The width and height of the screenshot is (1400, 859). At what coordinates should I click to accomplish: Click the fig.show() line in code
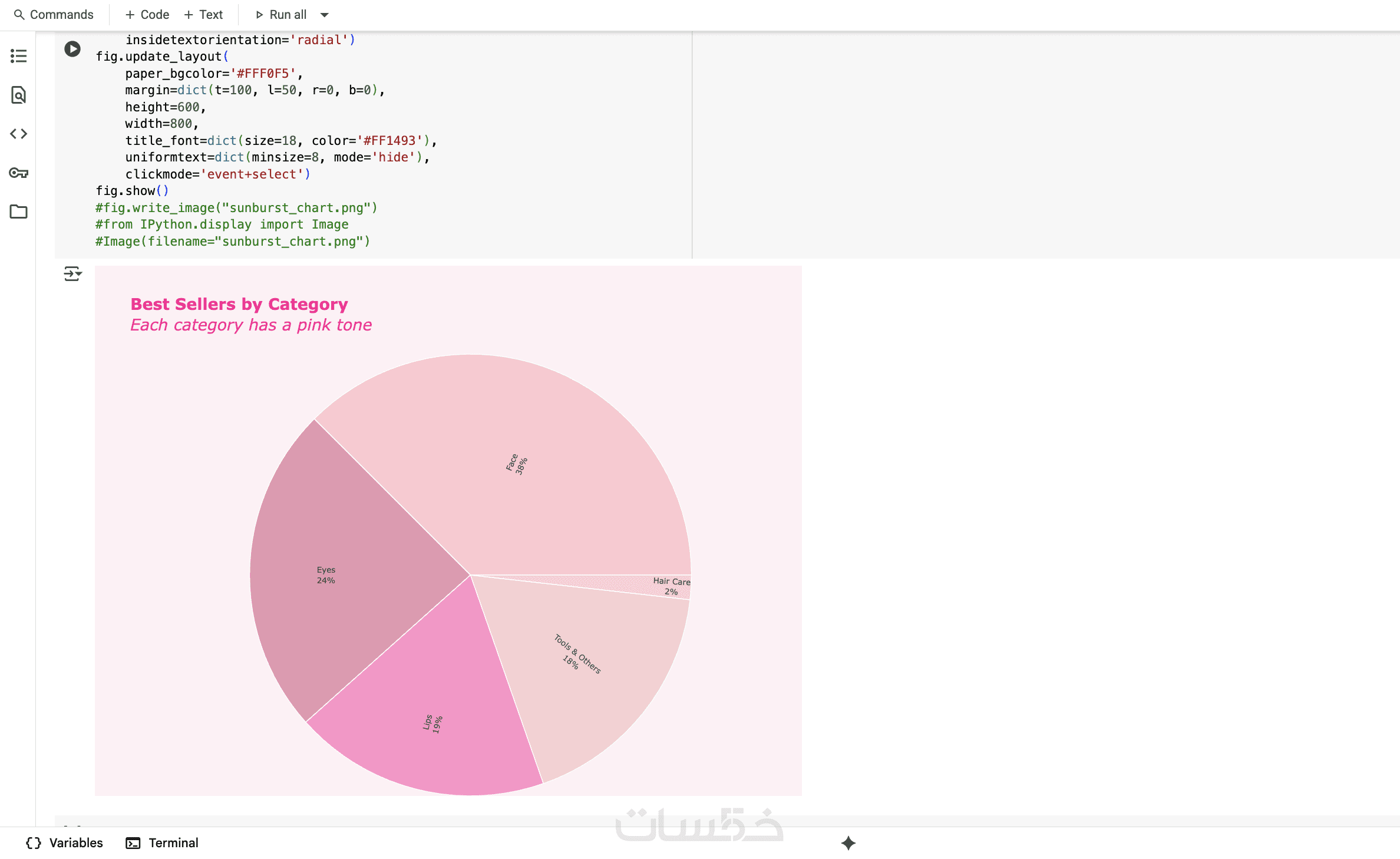coord(132,191)
